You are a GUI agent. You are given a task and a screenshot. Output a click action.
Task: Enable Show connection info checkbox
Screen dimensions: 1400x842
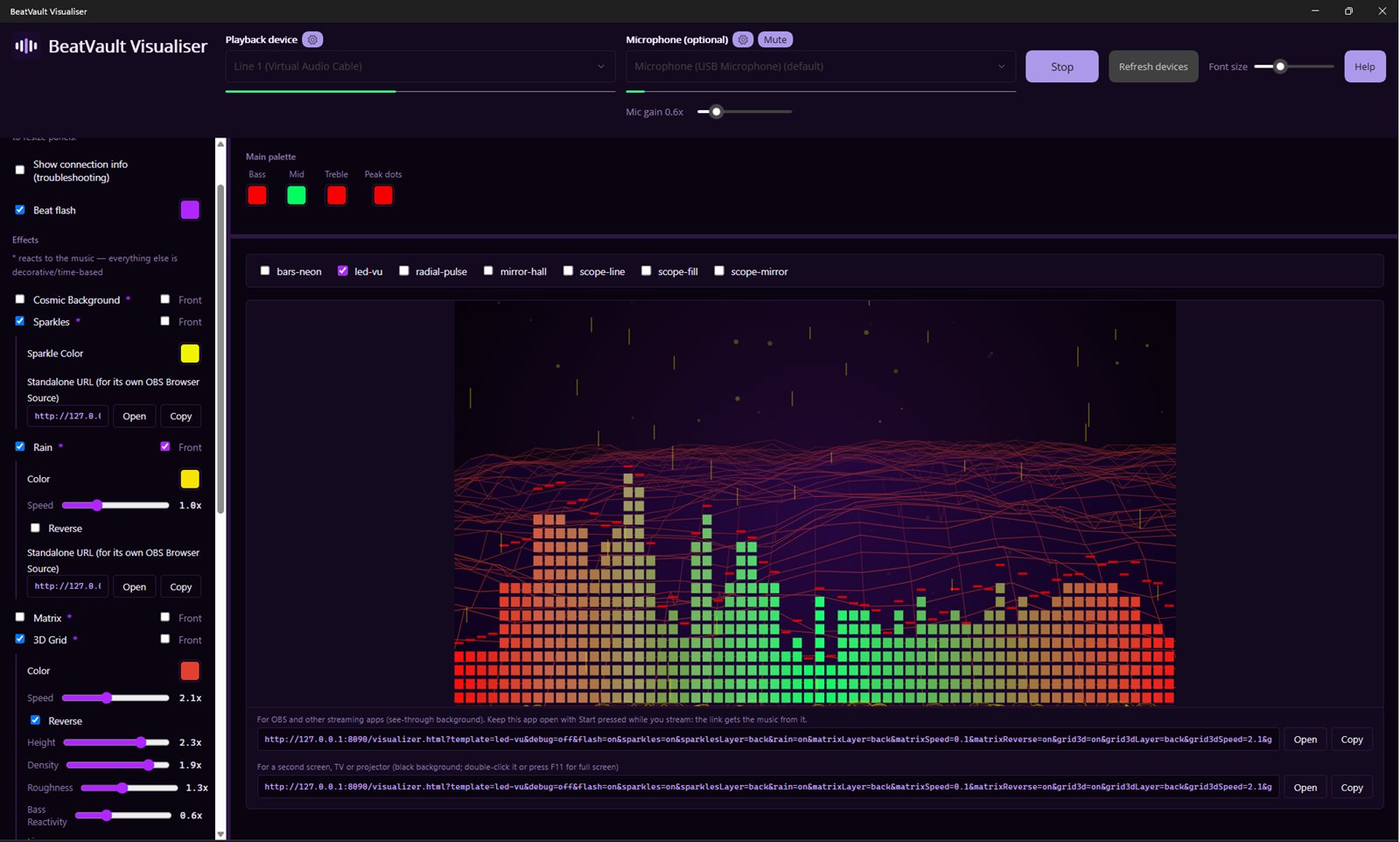20,170
